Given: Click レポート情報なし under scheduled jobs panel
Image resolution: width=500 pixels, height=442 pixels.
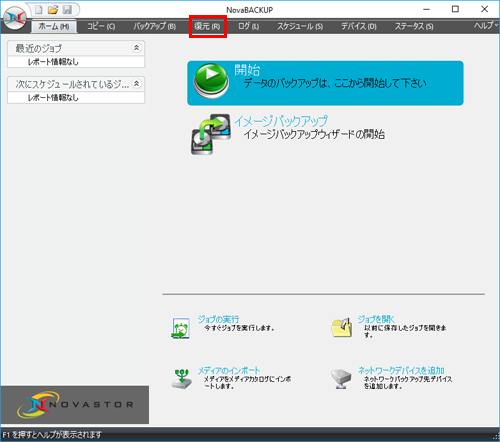Looking at the screenshot, I should point(53,98).
